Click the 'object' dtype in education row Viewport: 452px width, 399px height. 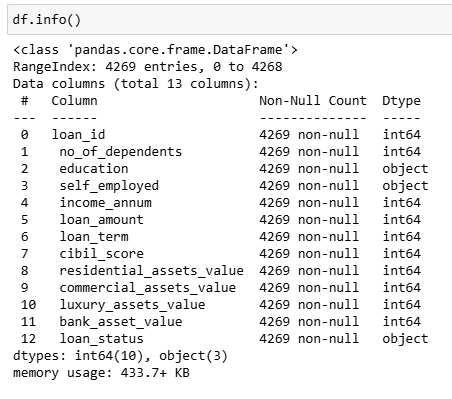pyautogui.click(x=405, y=169)
